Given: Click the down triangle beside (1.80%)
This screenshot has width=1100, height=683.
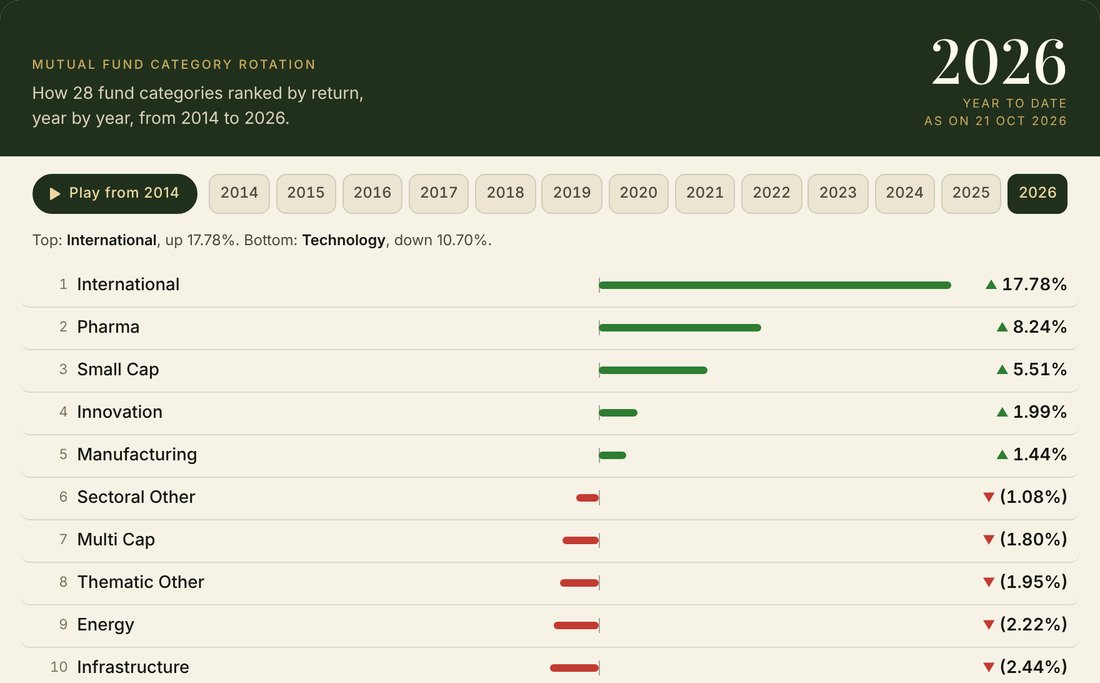Looking at the screenshot, I should 989,540.
